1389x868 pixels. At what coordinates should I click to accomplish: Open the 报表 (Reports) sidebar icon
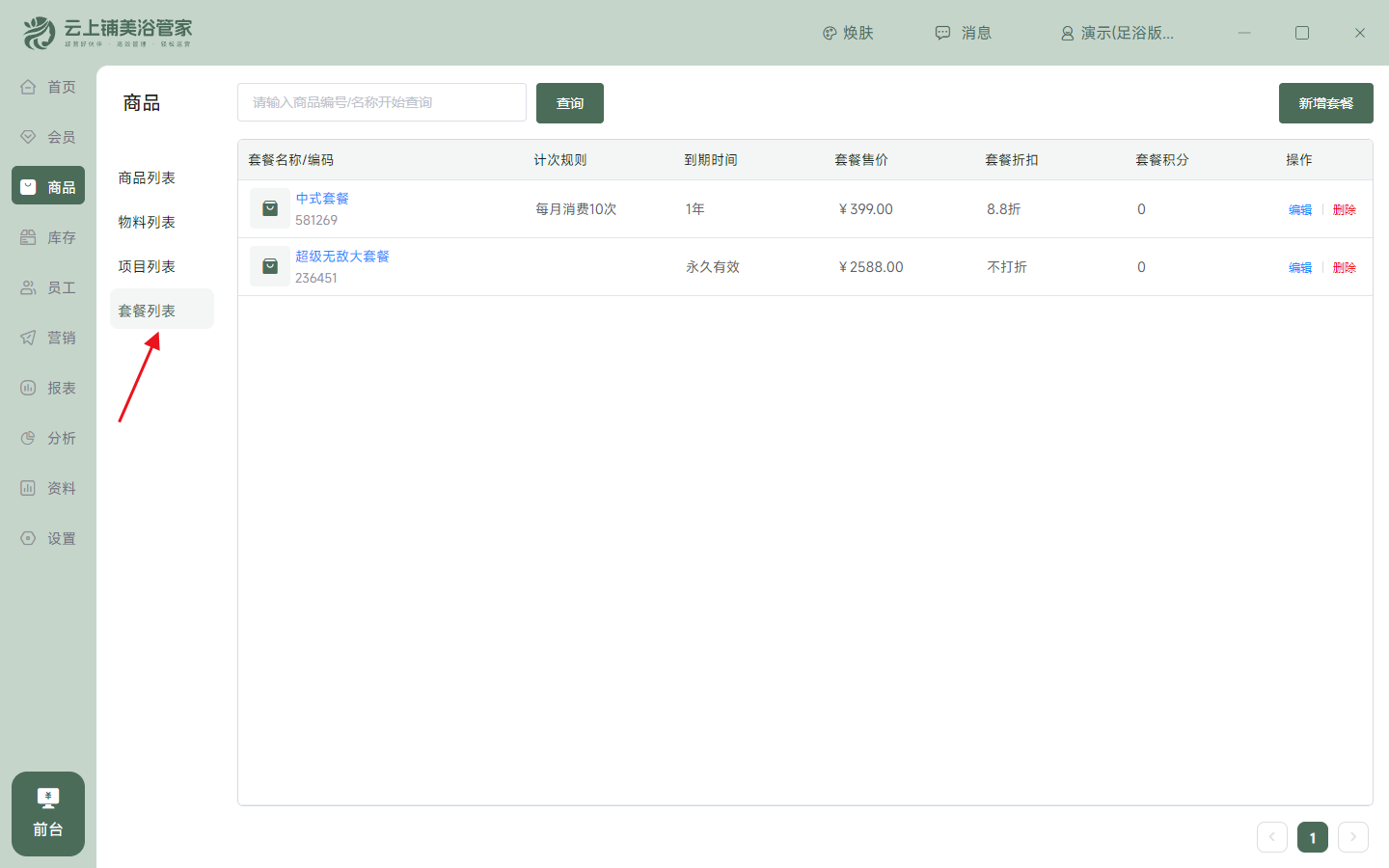click(x=47, y=387)
